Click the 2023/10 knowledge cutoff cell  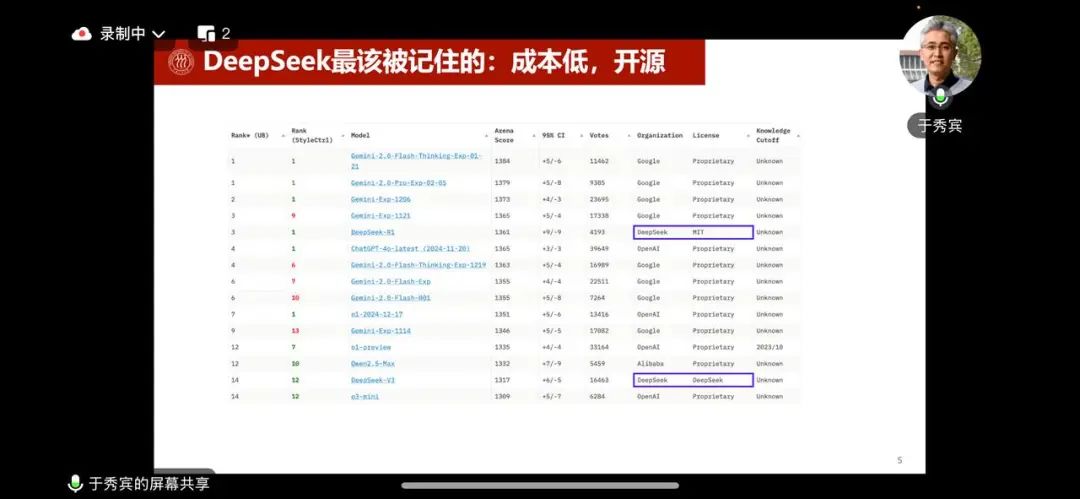[x=769, y=347]
